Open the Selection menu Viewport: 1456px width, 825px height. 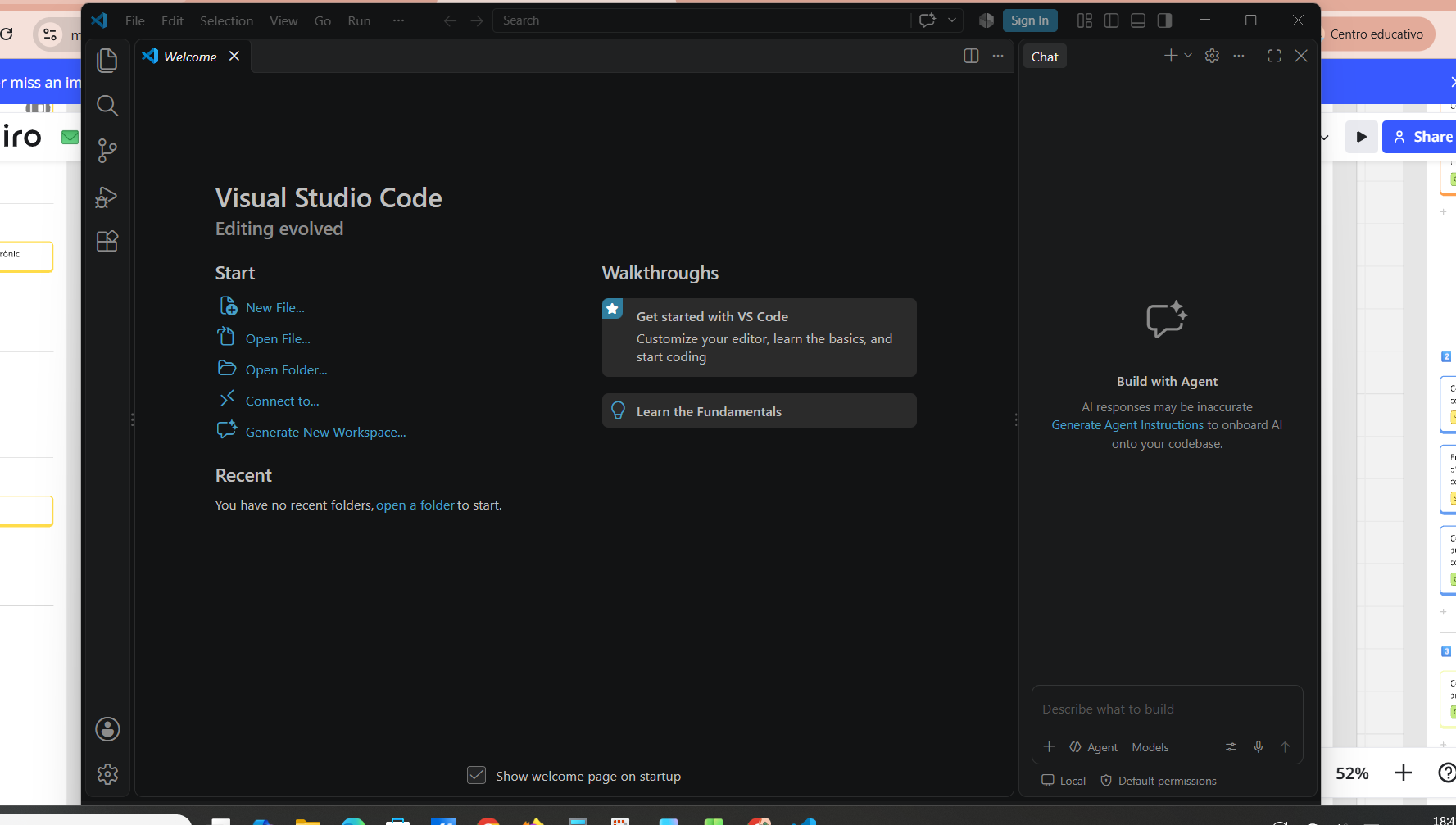pos(226,20)
